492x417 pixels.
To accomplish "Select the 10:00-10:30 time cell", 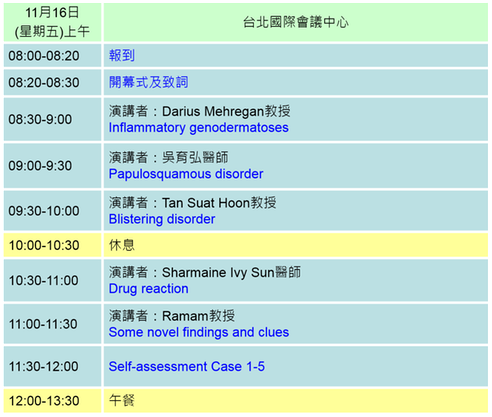I will coord(52,245).
